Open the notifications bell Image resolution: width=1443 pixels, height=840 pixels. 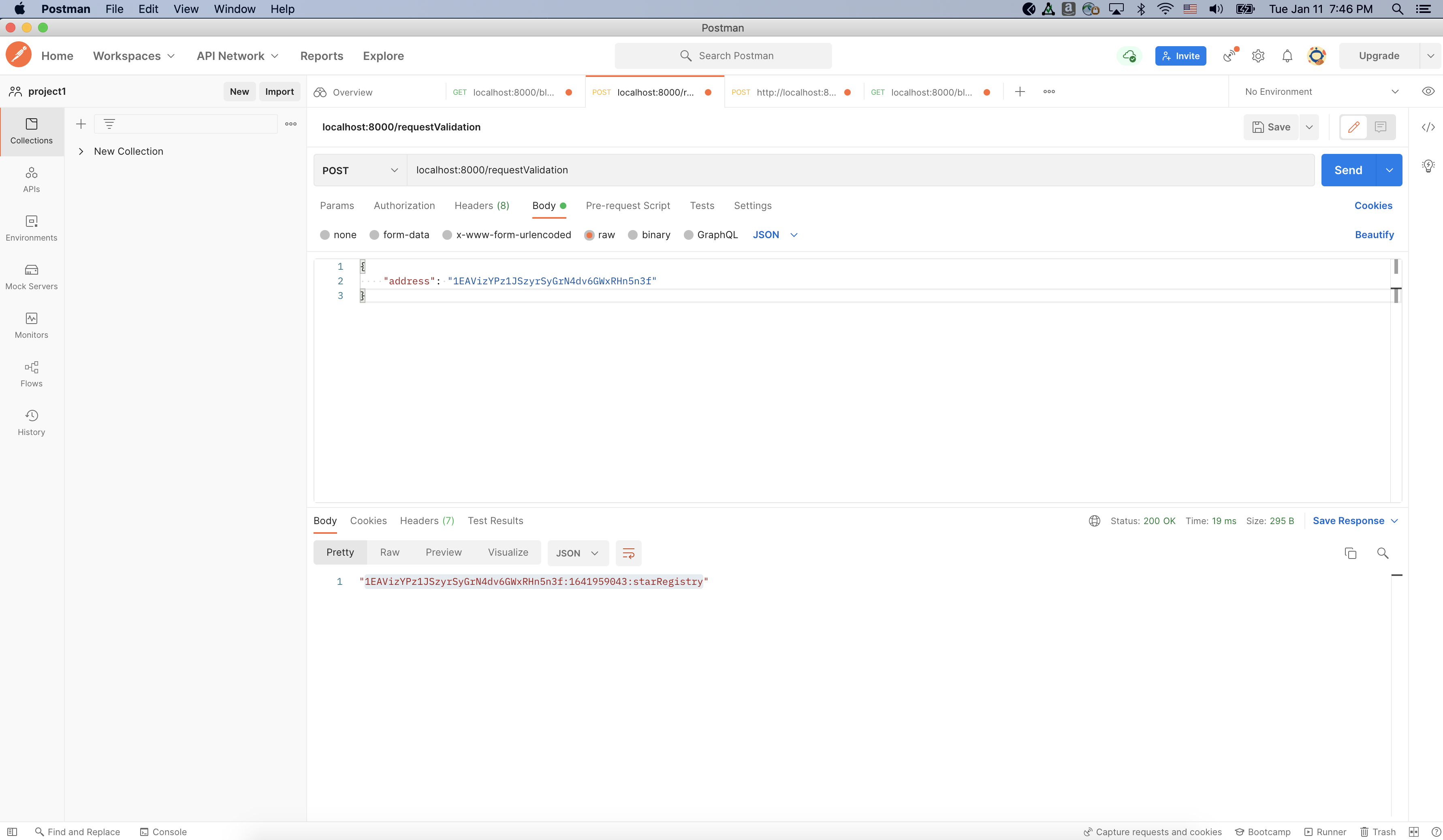point(1287,55)
